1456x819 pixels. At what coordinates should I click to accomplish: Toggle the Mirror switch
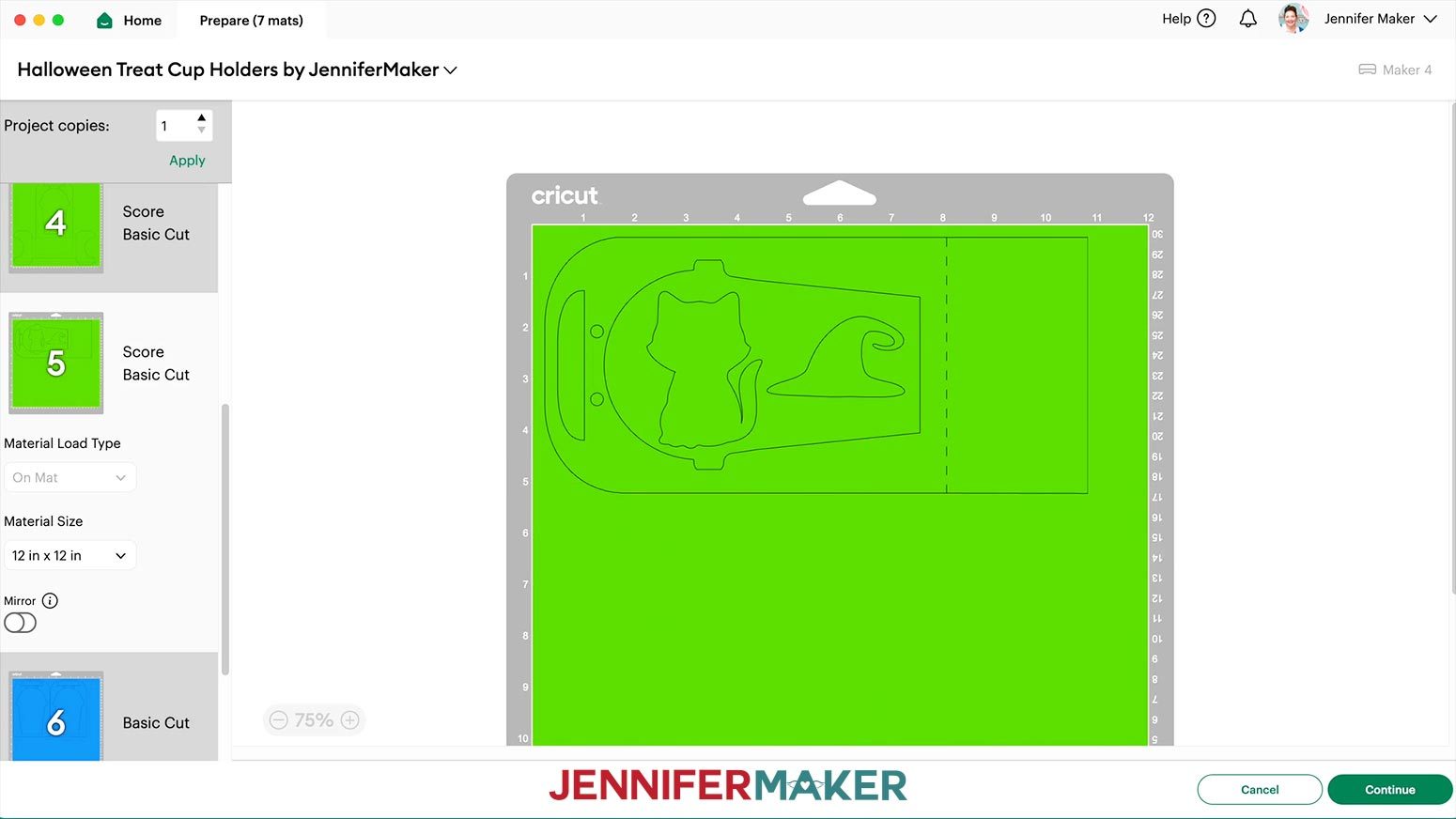pos(20,623)
